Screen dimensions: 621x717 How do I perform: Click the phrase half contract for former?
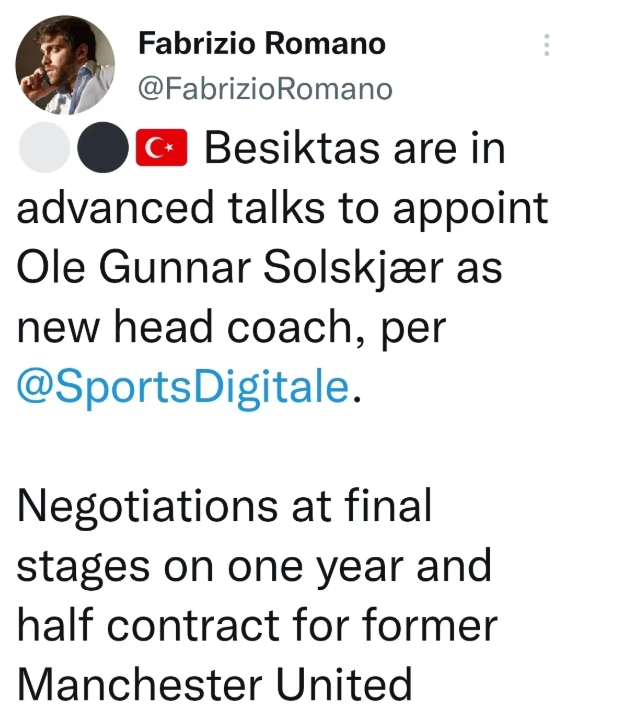(257, 625)
